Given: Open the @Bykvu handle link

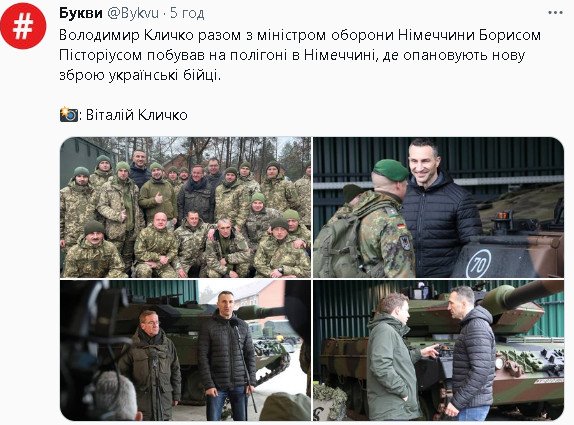Looking at the screenshot, I should tap(133, 14).
